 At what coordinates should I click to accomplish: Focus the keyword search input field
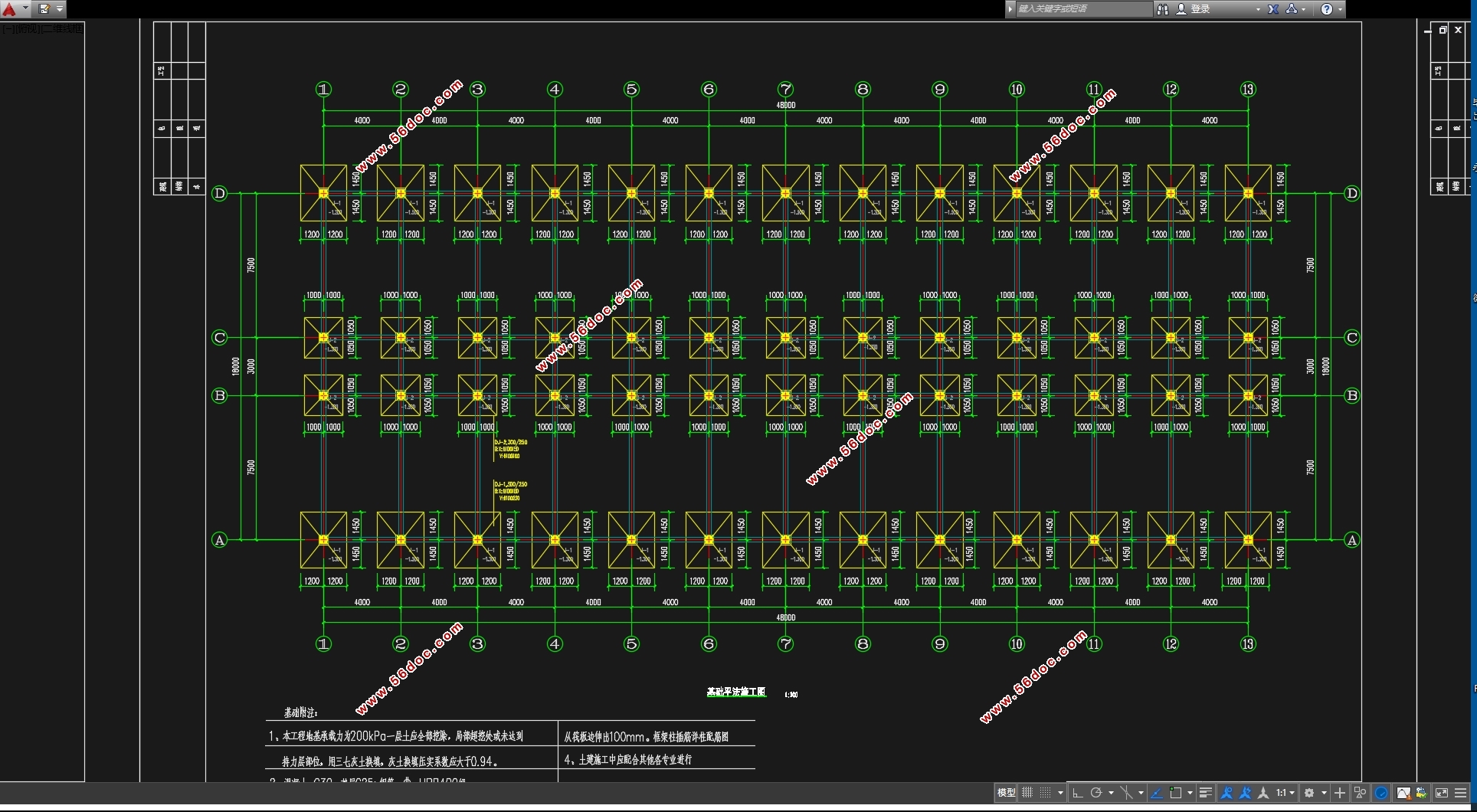(x=1083, y=9)
